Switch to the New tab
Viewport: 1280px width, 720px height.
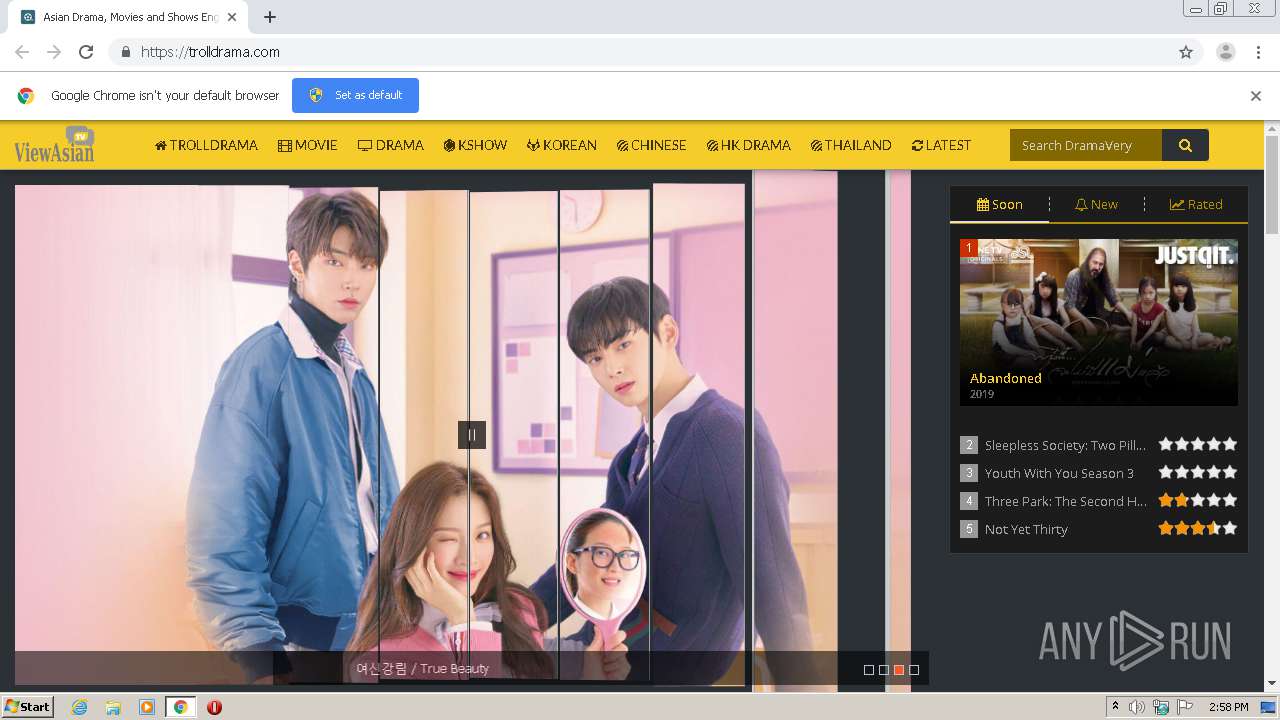(x=1096, y=204)
